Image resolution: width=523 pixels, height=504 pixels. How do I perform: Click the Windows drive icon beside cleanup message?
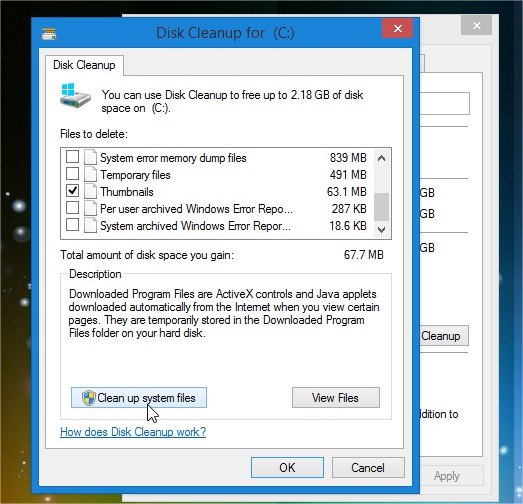coord(75,95)
